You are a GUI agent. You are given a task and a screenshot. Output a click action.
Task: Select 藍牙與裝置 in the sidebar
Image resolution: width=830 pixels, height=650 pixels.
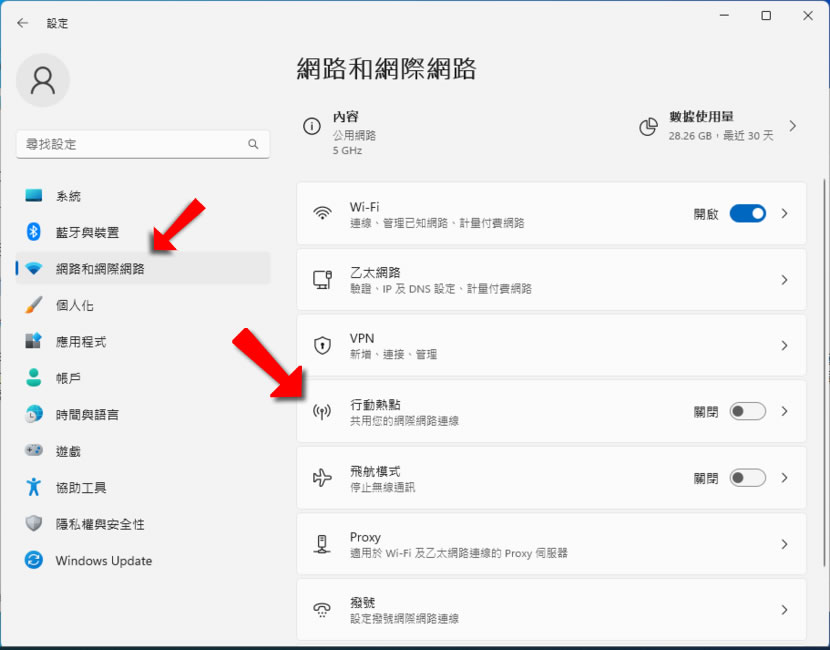click(143, 232)
